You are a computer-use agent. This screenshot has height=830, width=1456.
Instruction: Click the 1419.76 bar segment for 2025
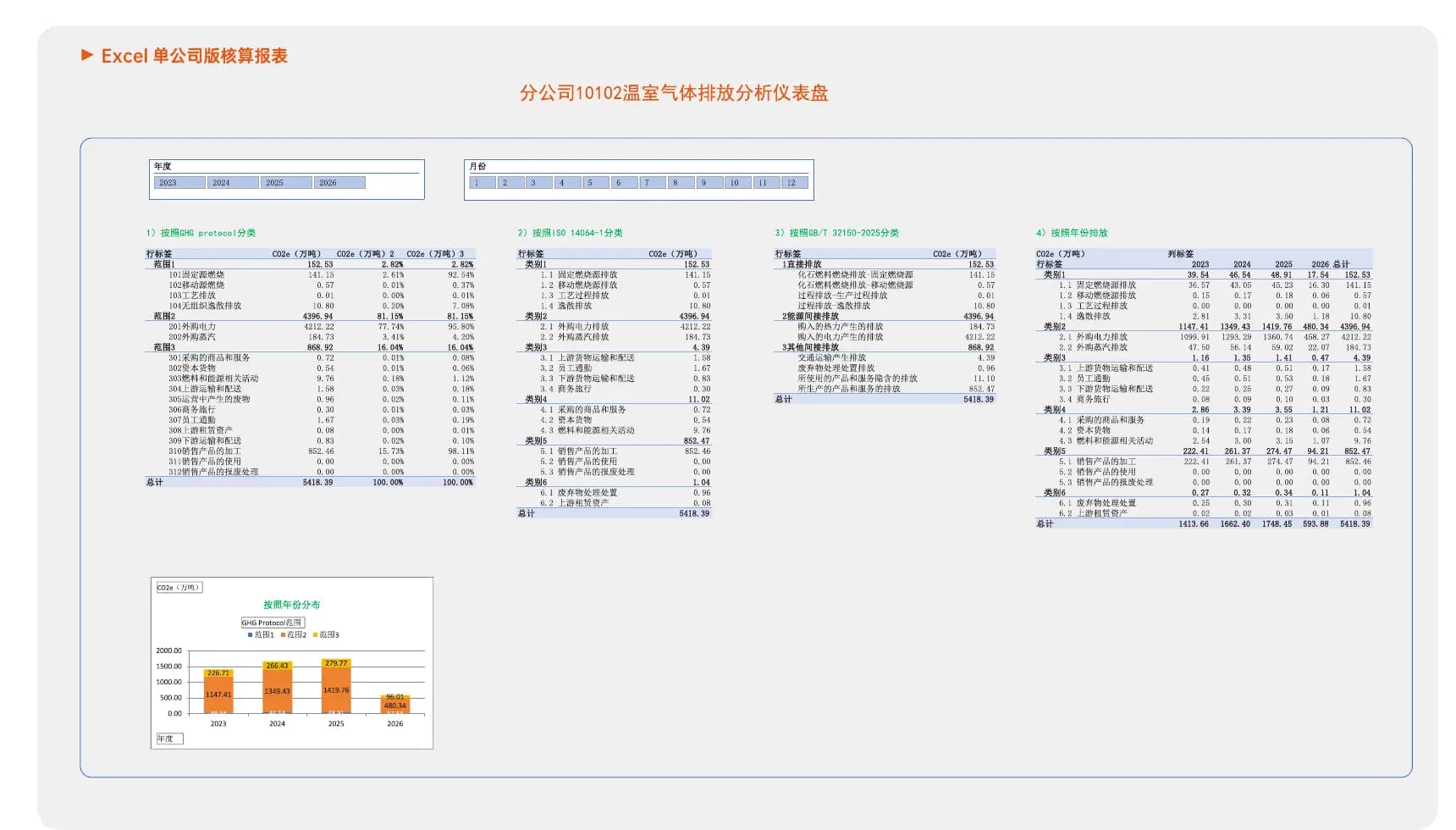(336, 689)
